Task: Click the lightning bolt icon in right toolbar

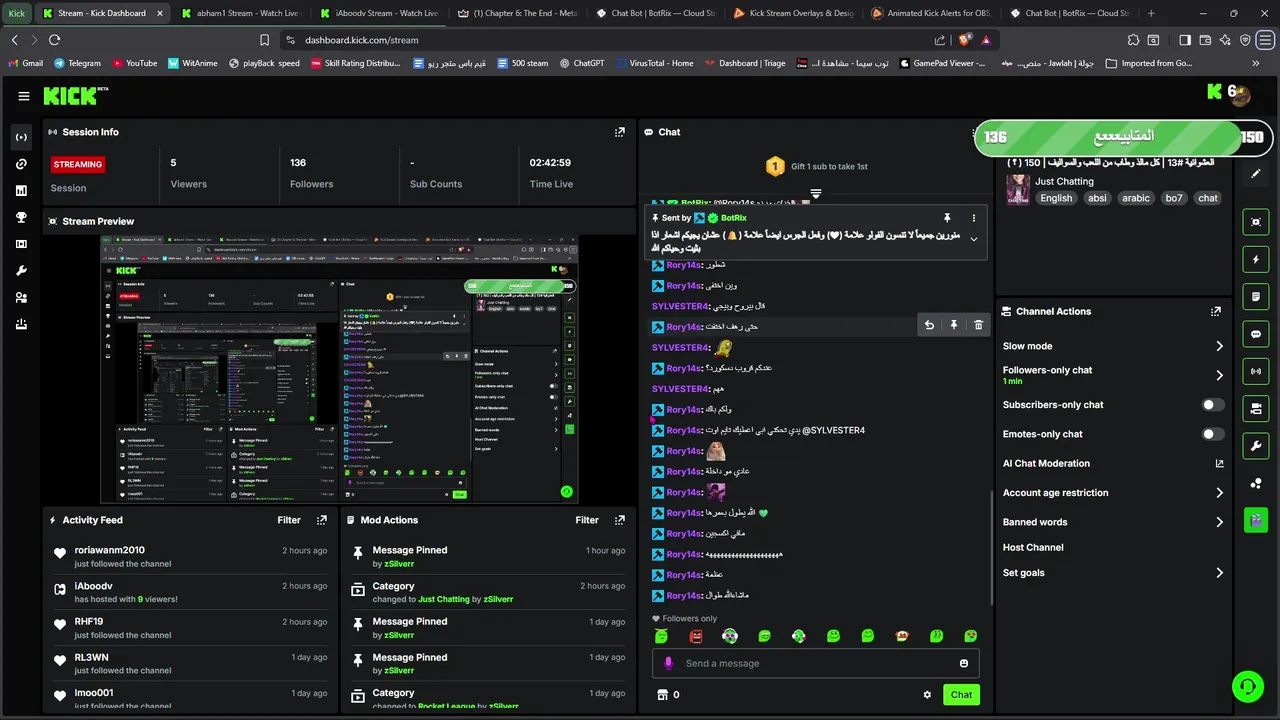Action: point(1256,260)
